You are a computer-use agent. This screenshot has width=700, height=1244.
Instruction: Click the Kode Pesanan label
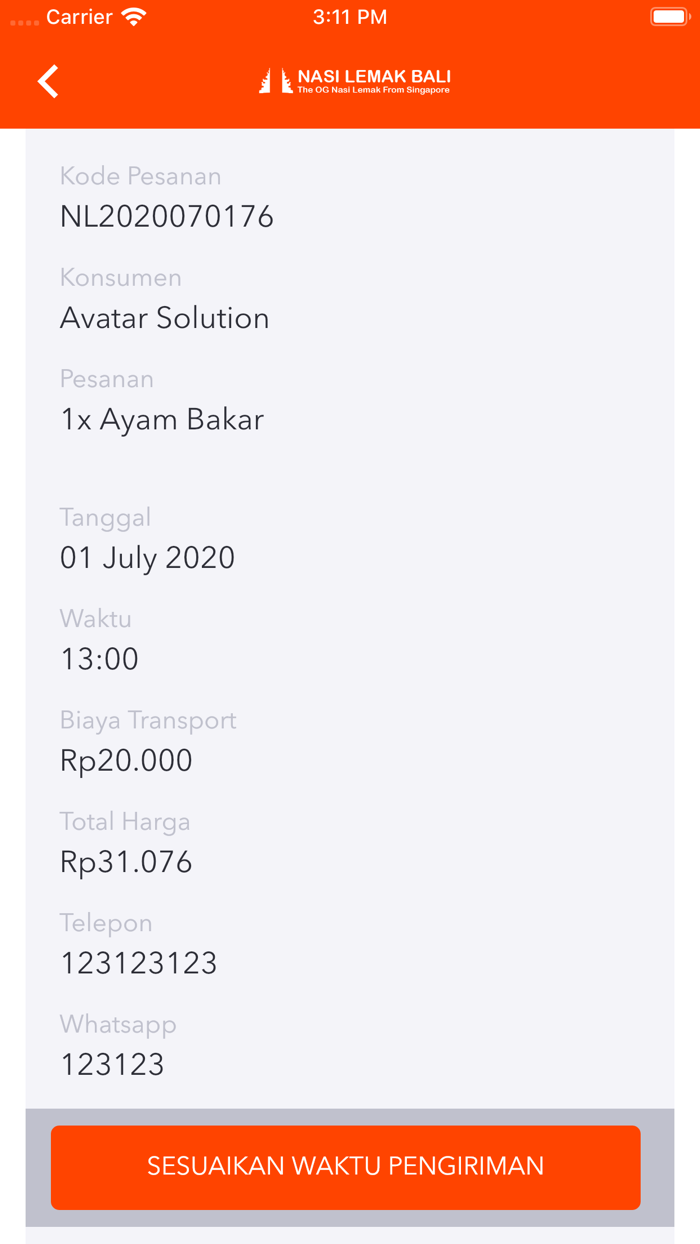point(141,176)
